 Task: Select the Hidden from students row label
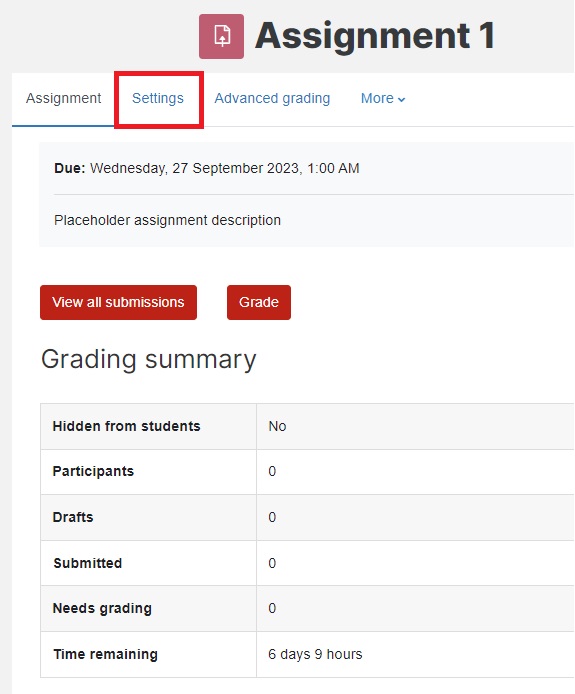(x=127, y=426)
